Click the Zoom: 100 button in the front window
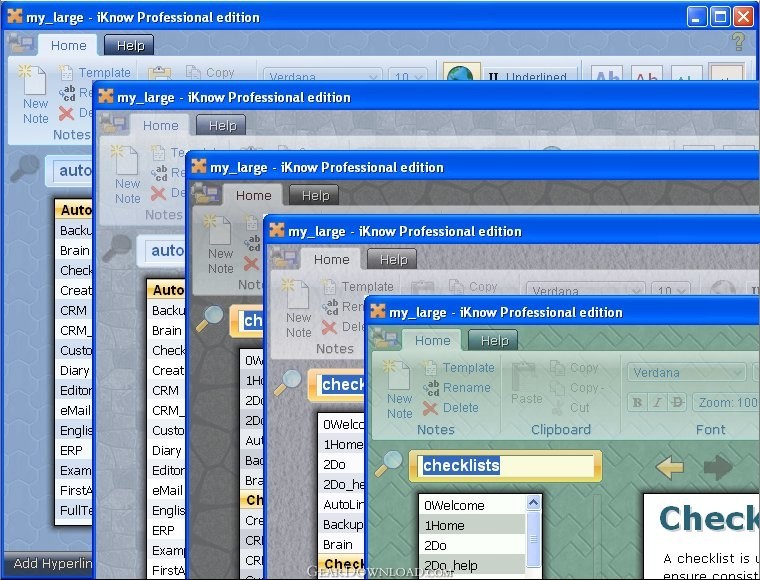The width and height of the screenshot is (760, 580). (726, 403)
